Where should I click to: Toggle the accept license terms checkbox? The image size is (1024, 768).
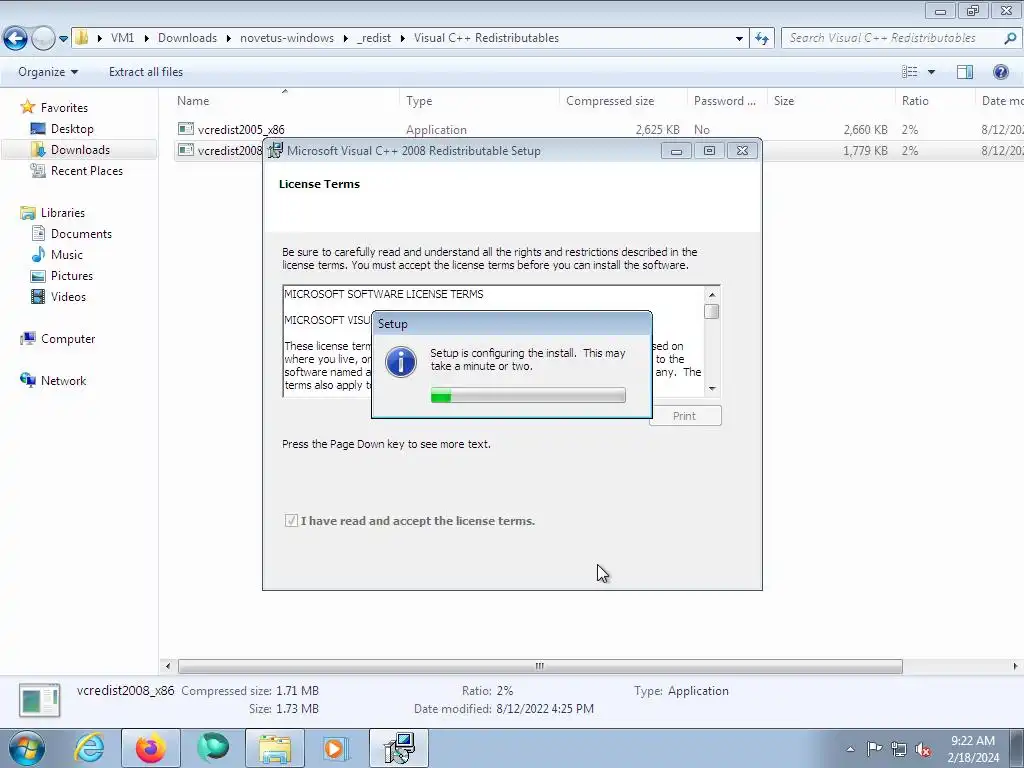click(x=291, y=520)
